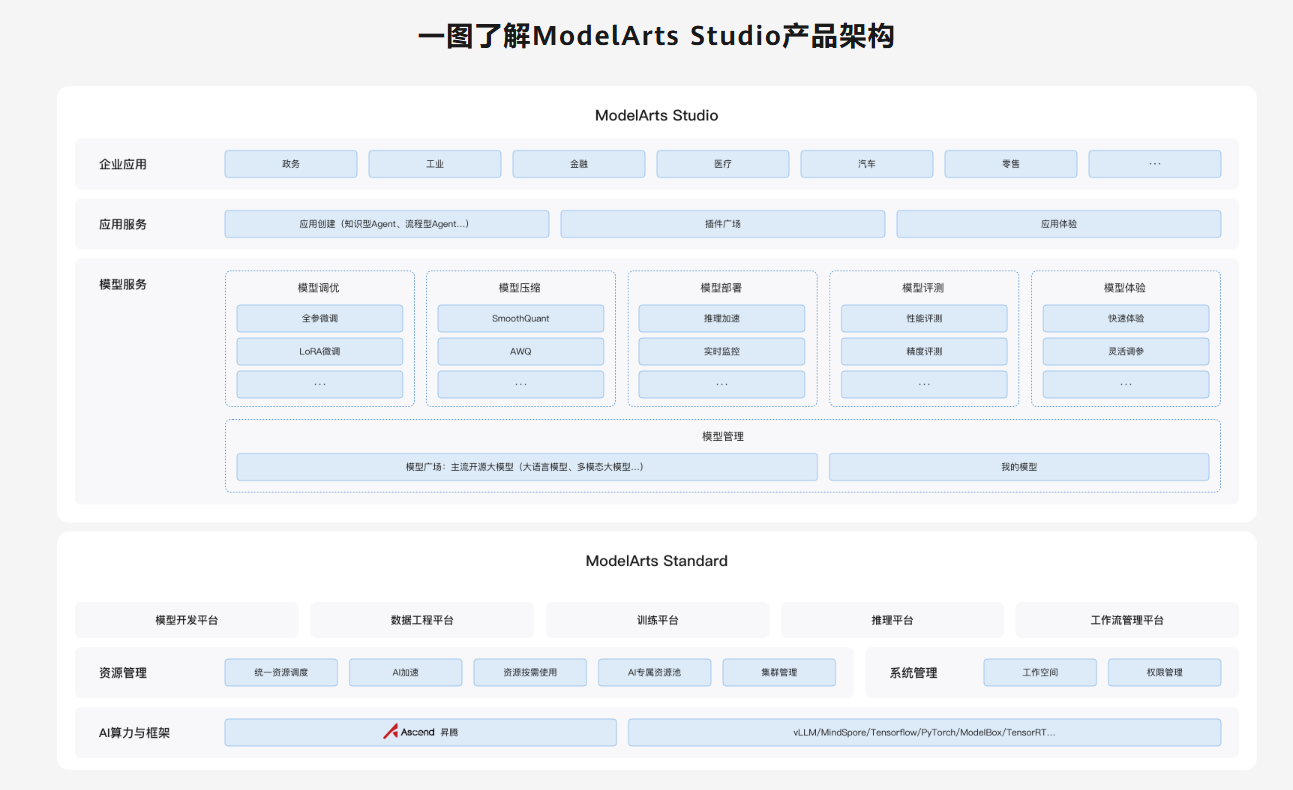Click the 训练平台 block
Screen dimensions: 1293x790
click(x=658, y=620)
